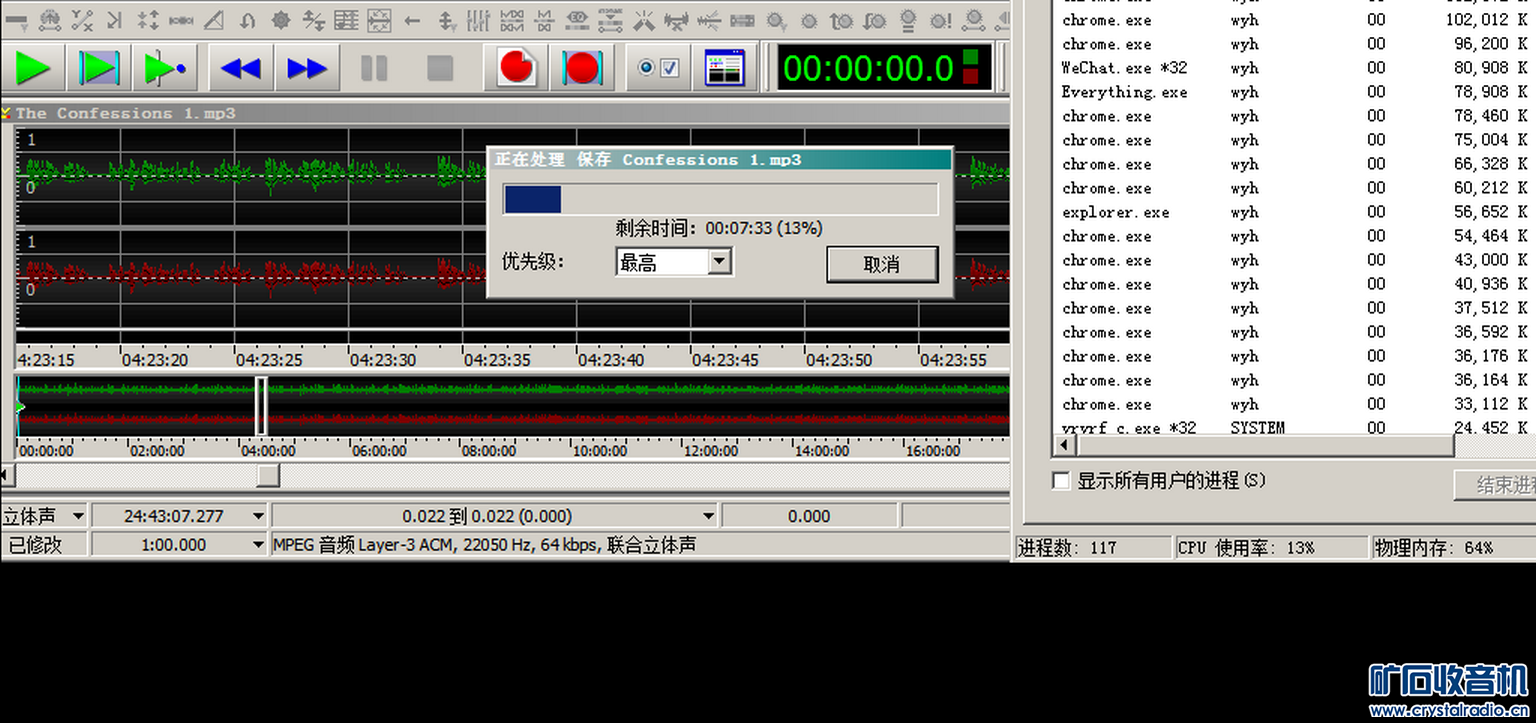Screen dimensions: 1536x723
Task: Stop playback with the grey square button
Action: pyautogui.click(x=440, y=68)
